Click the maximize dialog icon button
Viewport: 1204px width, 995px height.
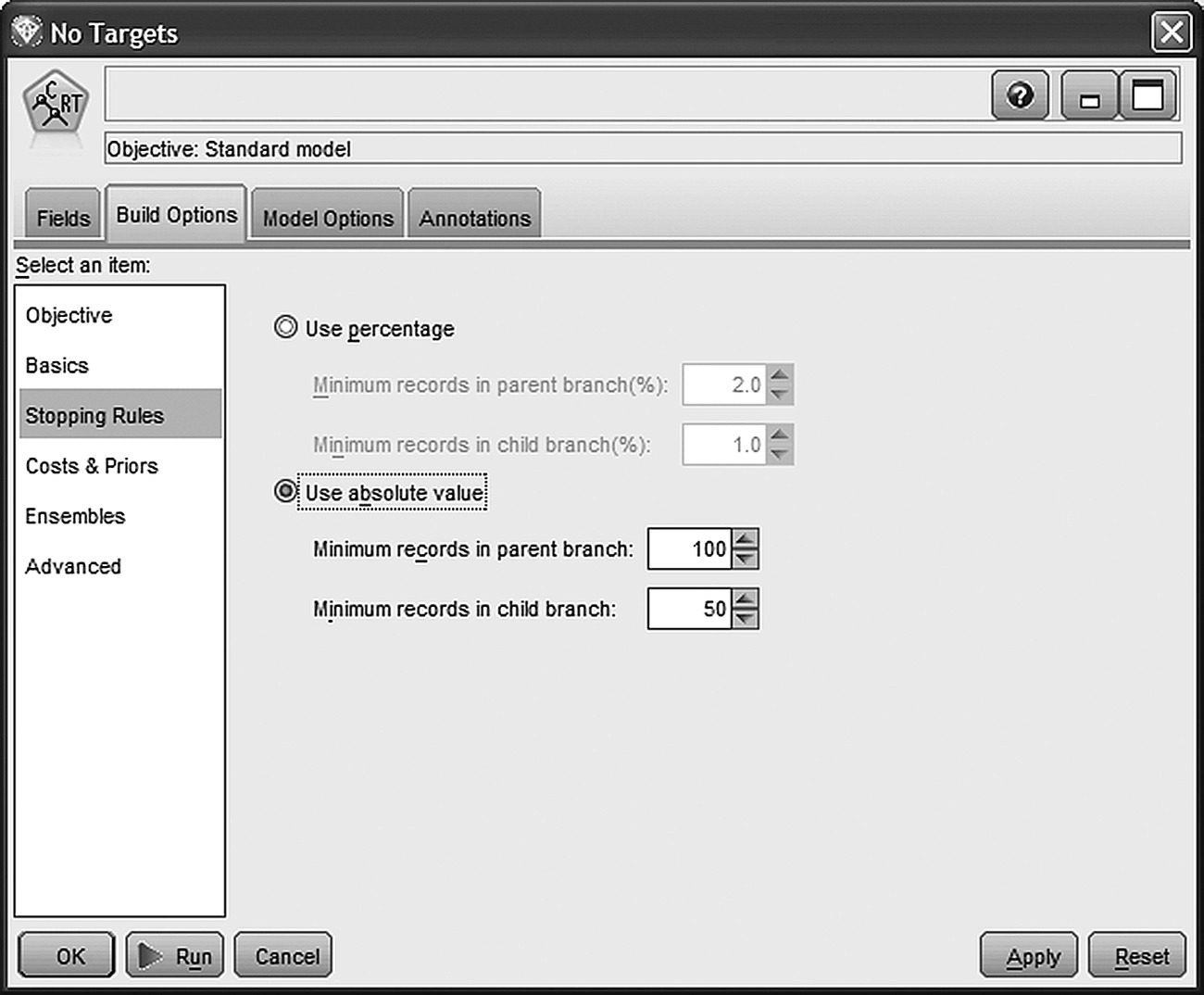point(1148,95)
